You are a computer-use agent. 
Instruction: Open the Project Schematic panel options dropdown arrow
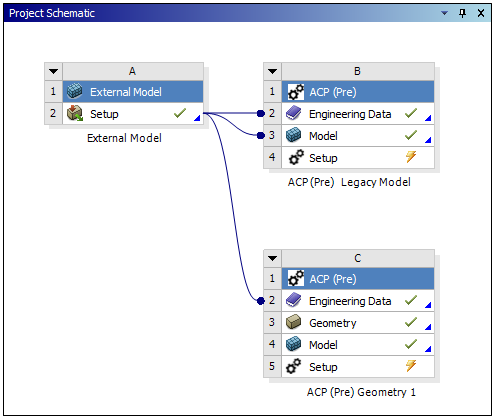coord(444,13)
